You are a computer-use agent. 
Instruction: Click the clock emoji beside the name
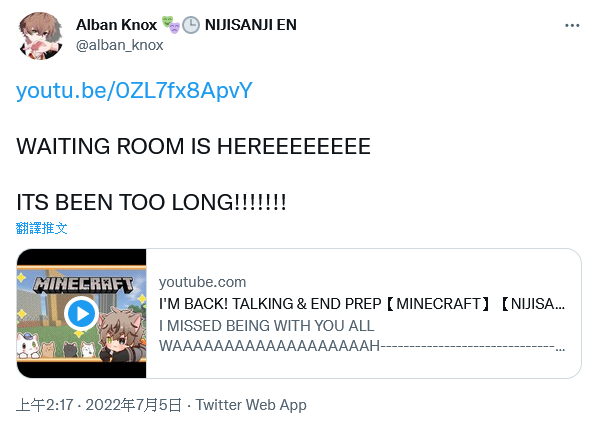(191, 25)
